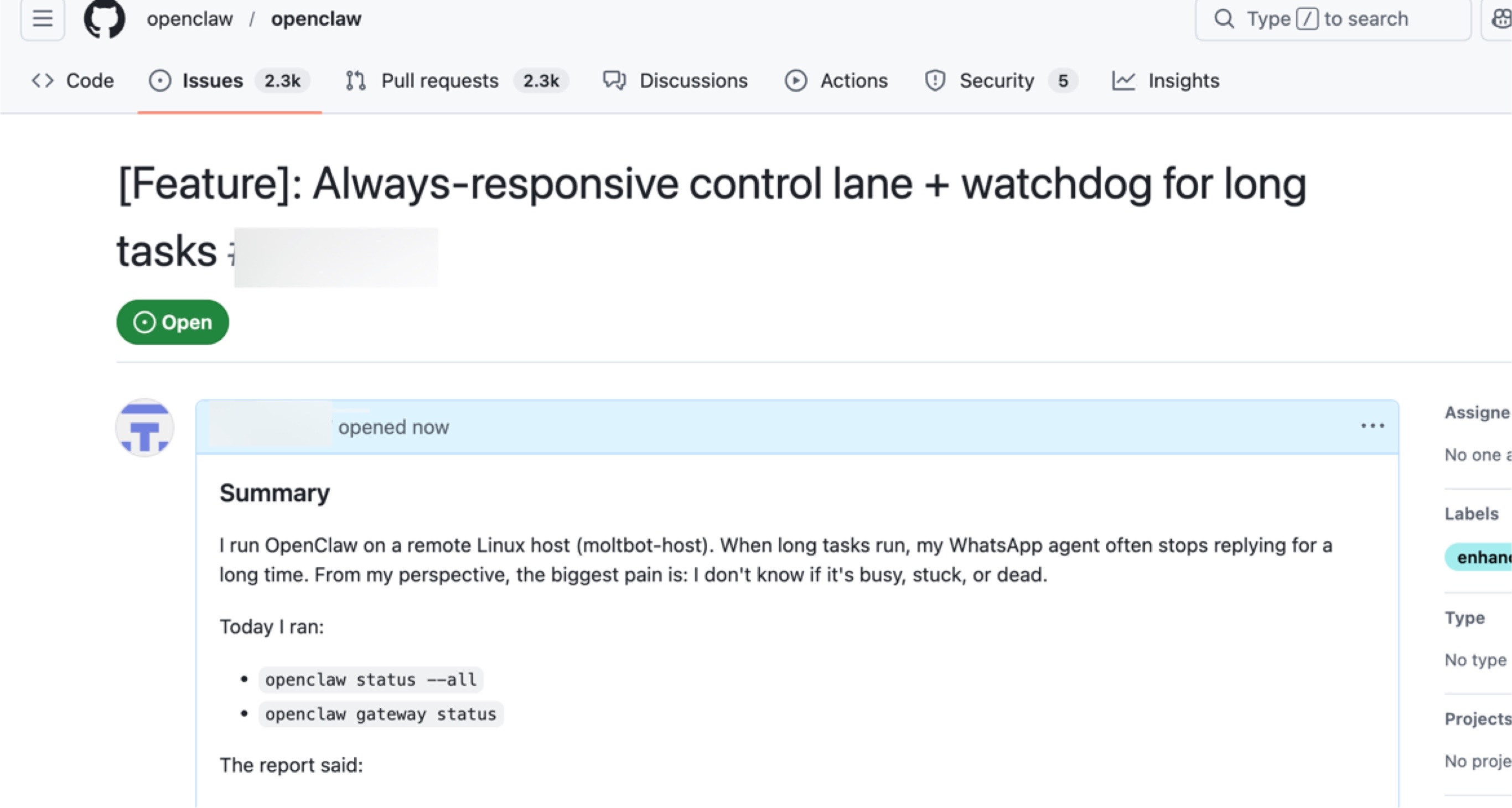Click the Actions play icon
This screenshot has height=808, width=1512.
pos(796,80)
